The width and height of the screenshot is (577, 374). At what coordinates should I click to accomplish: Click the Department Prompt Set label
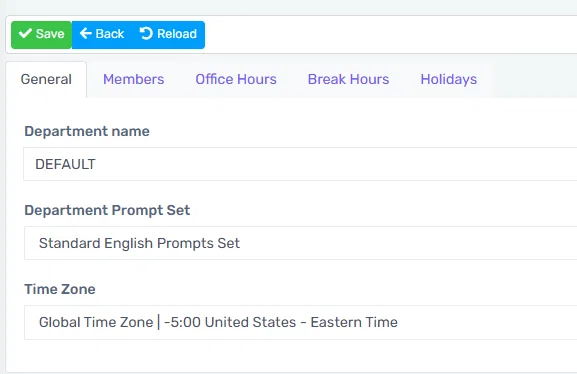point(107,211)
